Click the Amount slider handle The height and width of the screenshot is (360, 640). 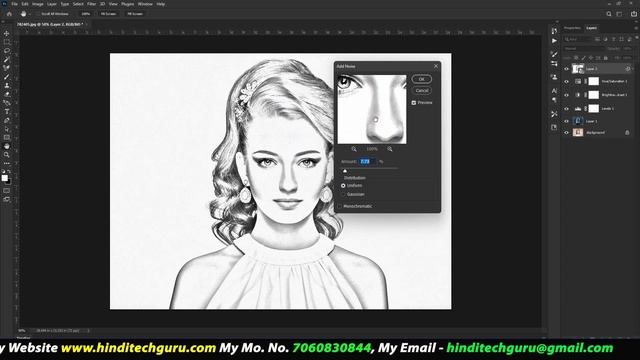point(345,171)
